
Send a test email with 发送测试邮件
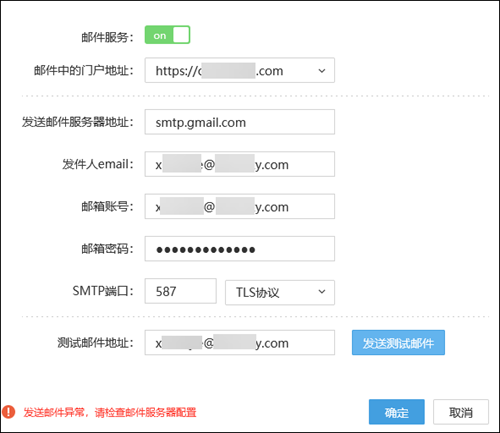coord(398,343)
